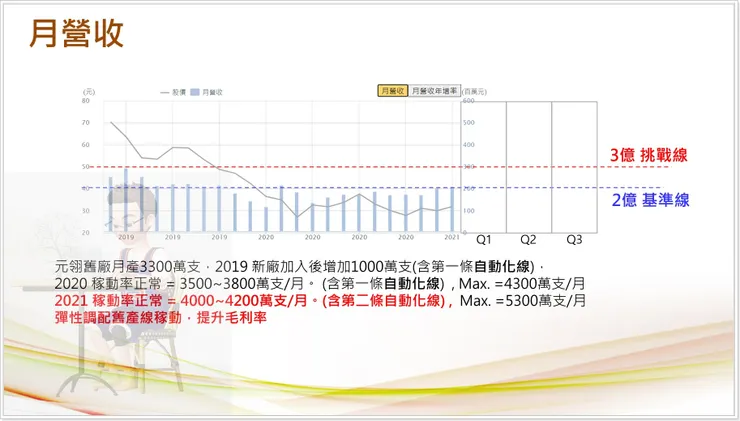740x421 pixels.
Task: Click the Q1 column label
Action: click(x=484, y=240)
